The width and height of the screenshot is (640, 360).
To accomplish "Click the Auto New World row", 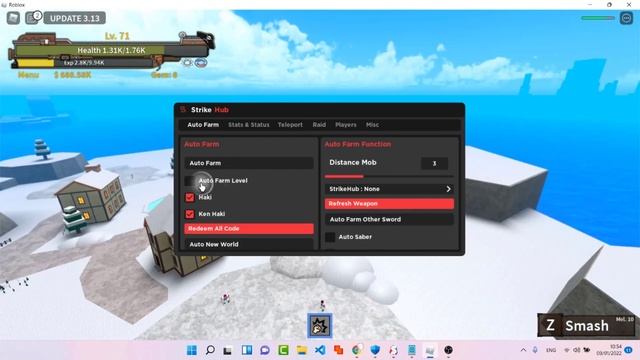I will pos(249,244).
